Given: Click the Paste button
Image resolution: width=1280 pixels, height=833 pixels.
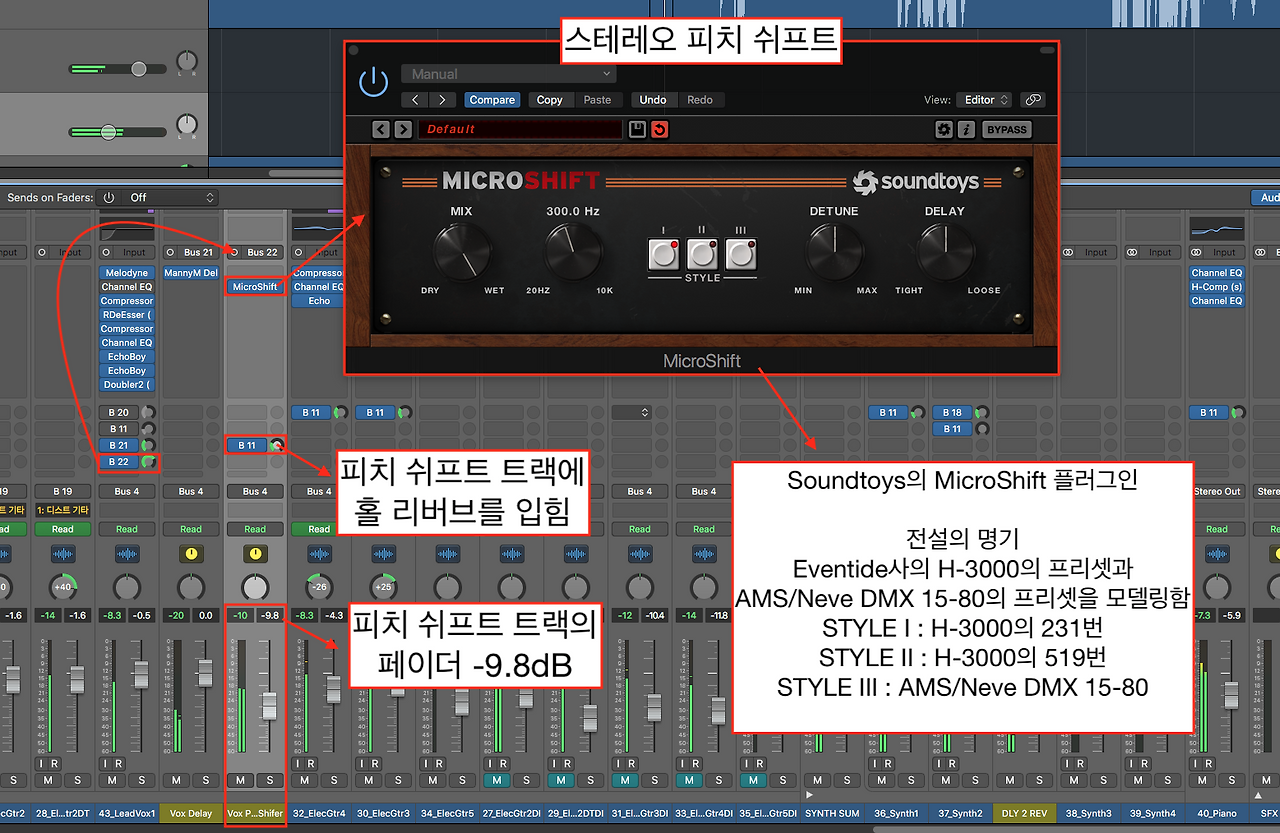Looking at the screenshot, I should (597, 100).
